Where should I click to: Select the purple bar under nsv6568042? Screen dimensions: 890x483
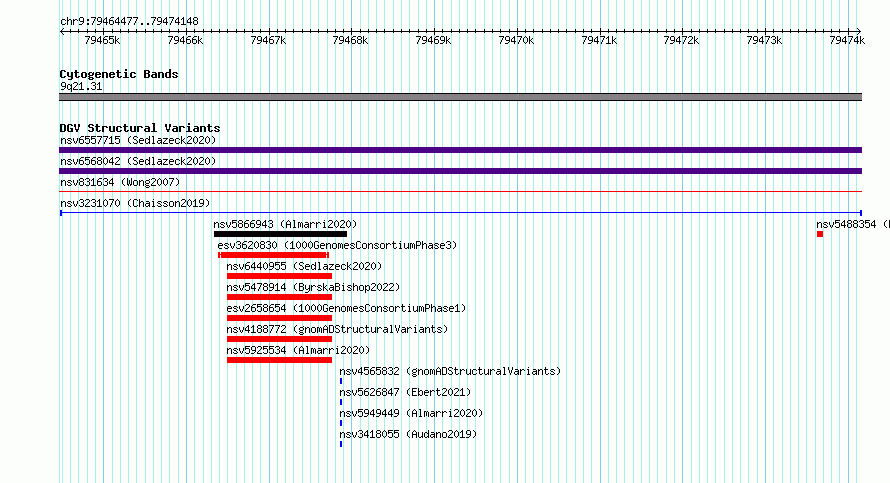(x=460, y=171)
